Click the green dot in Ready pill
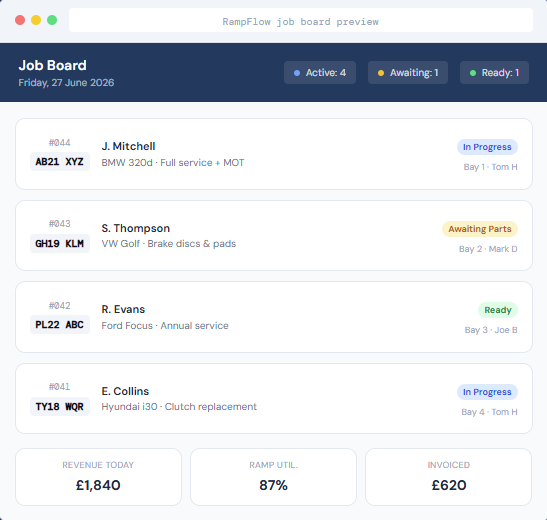Image resolution: width=547 pixels, height=520 pixels. tap(473, 73)
